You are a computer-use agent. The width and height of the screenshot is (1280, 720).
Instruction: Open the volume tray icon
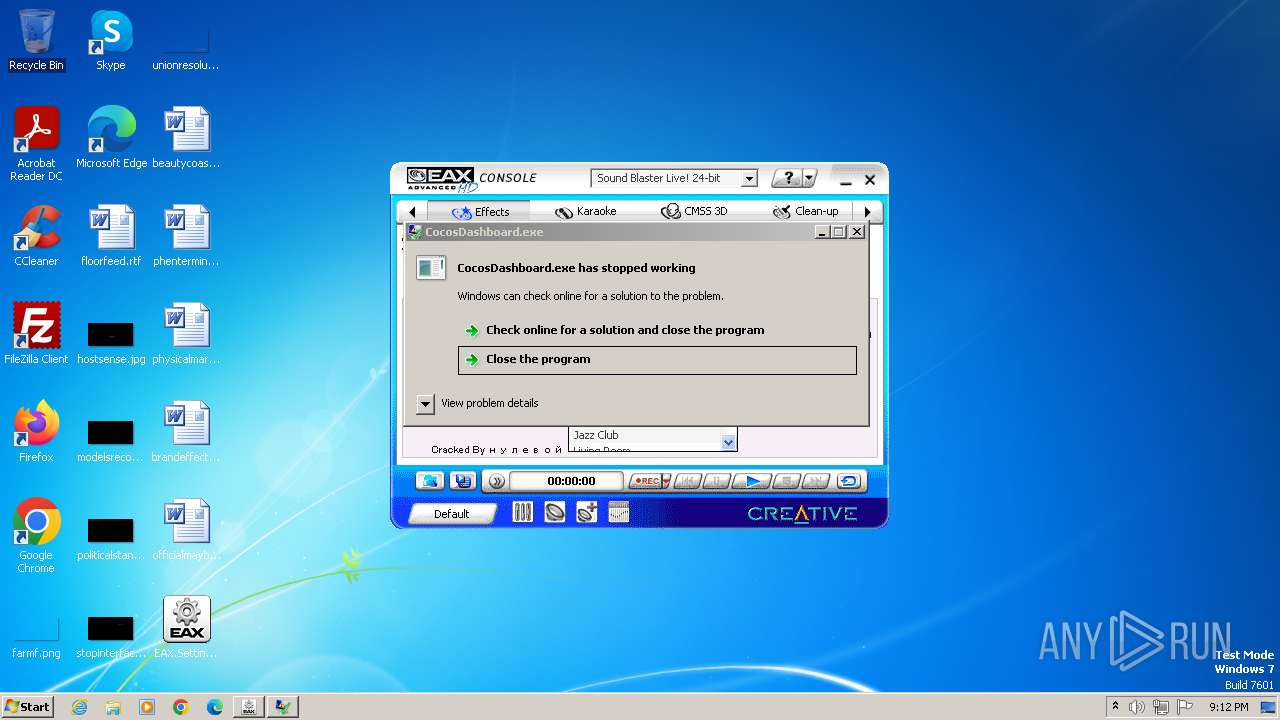click(x=1137, y=707)
